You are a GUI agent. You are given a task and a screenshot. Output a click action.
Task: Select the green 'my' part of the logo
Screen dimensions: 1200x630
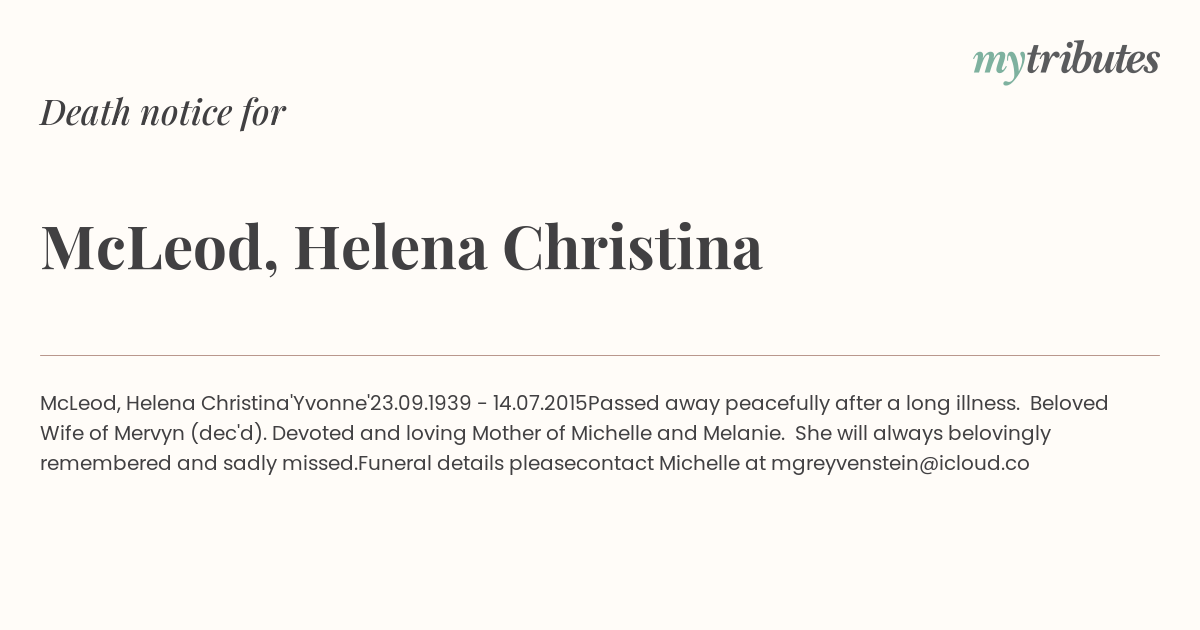pos(999,65)
